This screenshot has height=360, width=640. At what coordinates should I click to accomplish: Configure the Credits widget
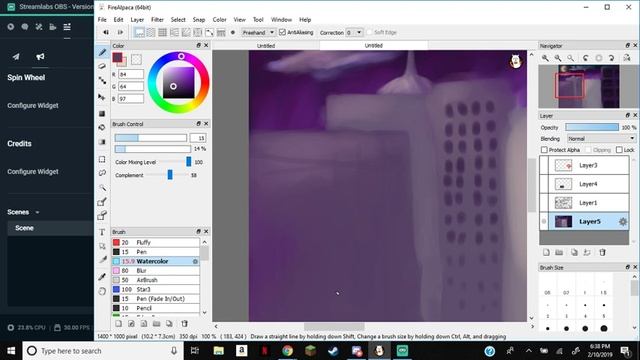pos(33,172)
